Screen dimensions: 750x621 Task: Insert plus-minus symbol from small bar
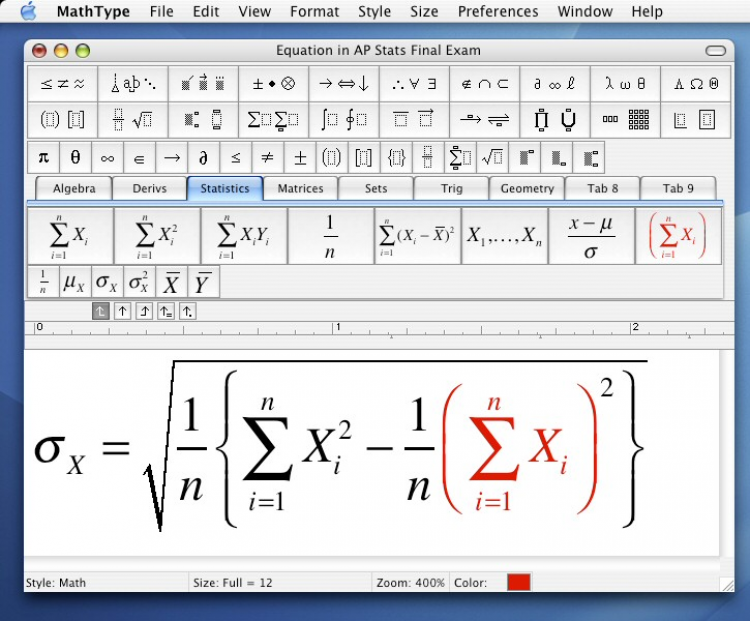pyautogui.click(x=300, y=157)
